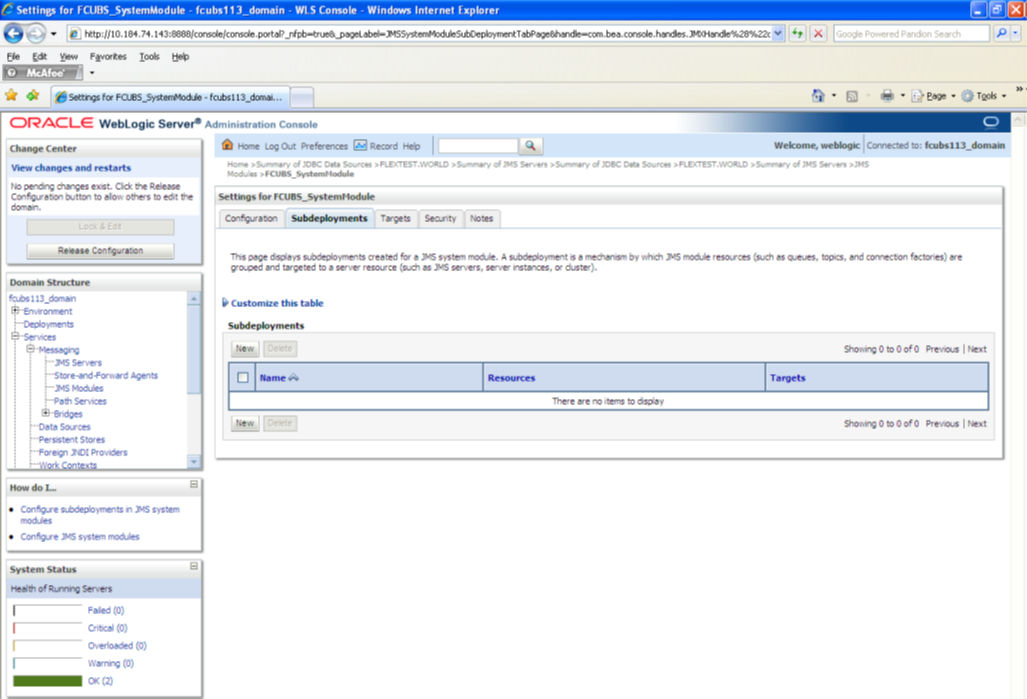
Task: Open the View menu
Action: click(68, 56)
